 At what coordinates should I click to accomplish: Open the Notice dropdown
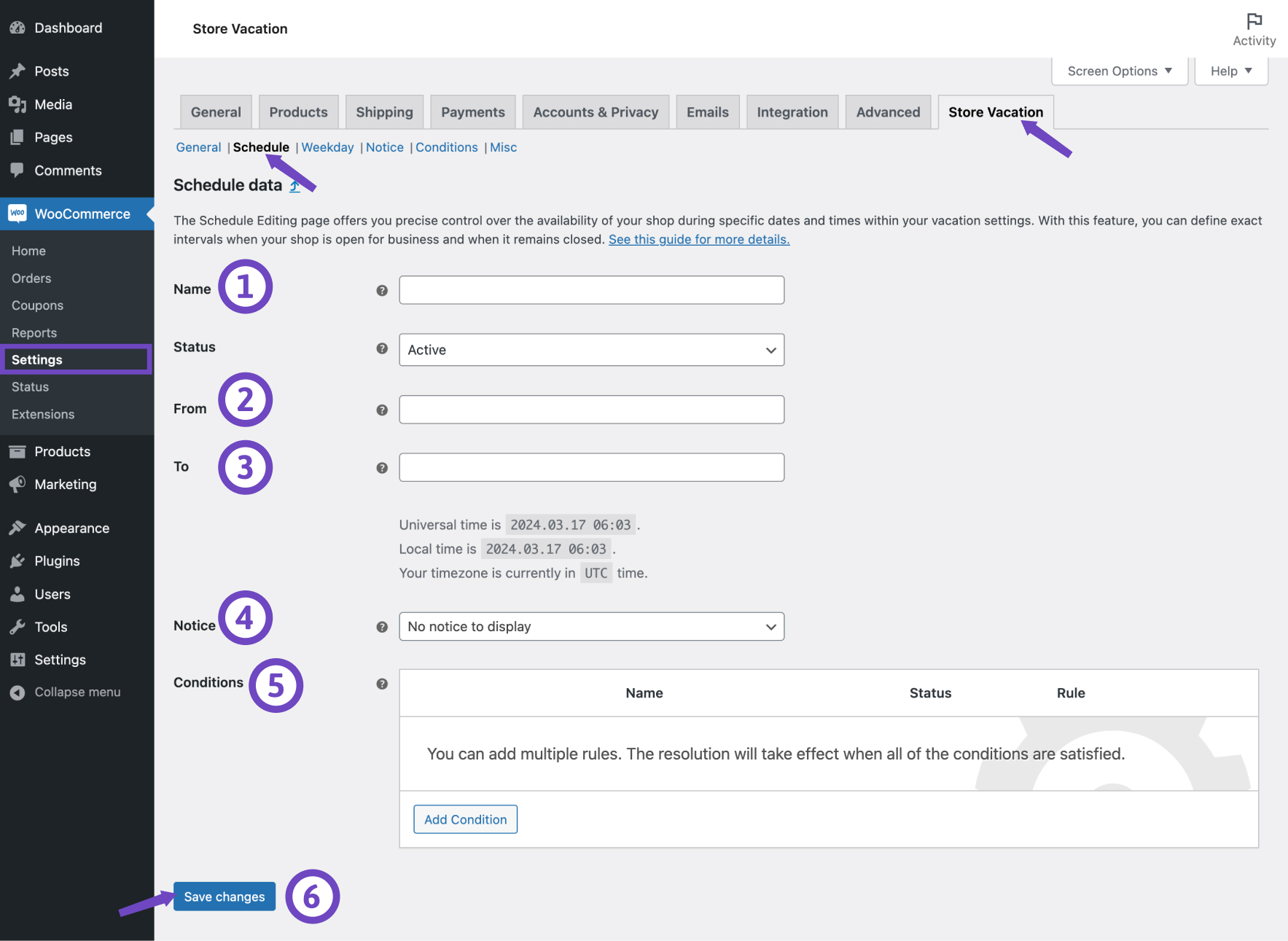590,626
